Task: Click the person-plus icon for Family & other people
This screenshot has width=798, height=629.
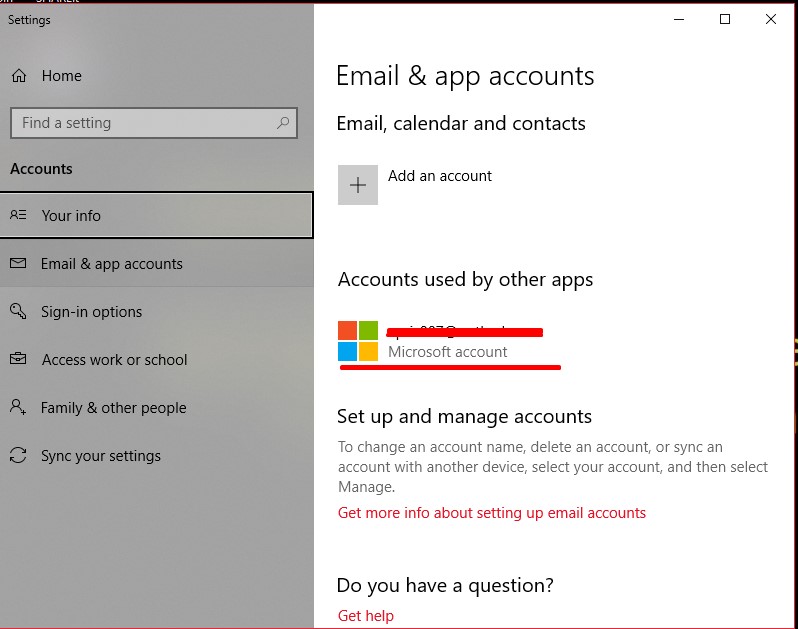Action: [x=18, y=407]
